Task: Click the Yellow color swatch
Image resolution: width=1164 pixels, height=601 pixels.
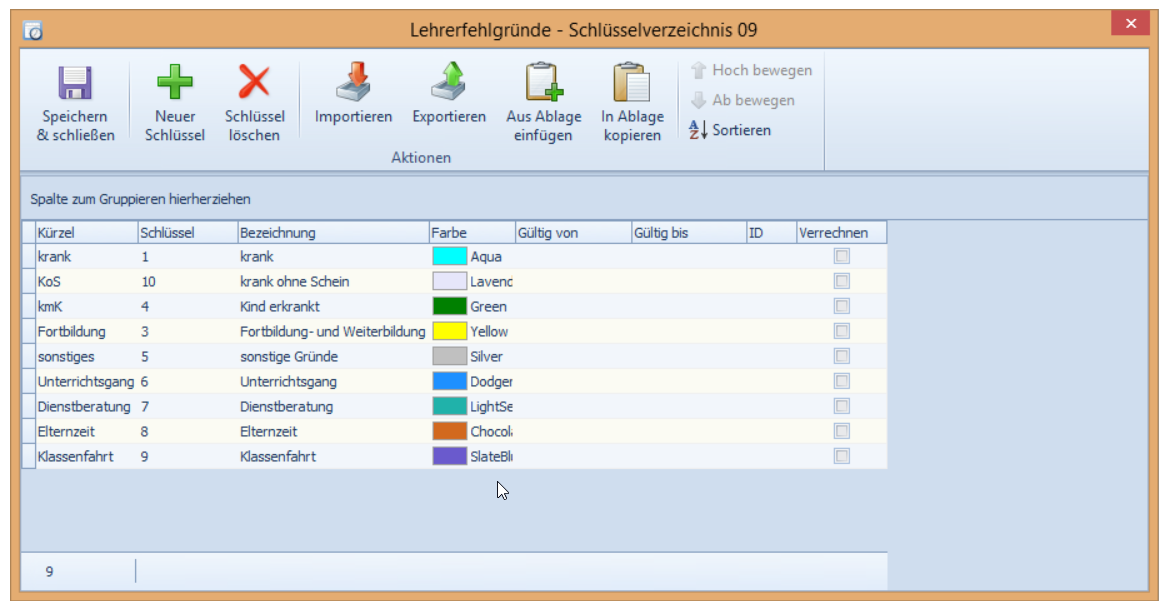Action: click(450, 331)
